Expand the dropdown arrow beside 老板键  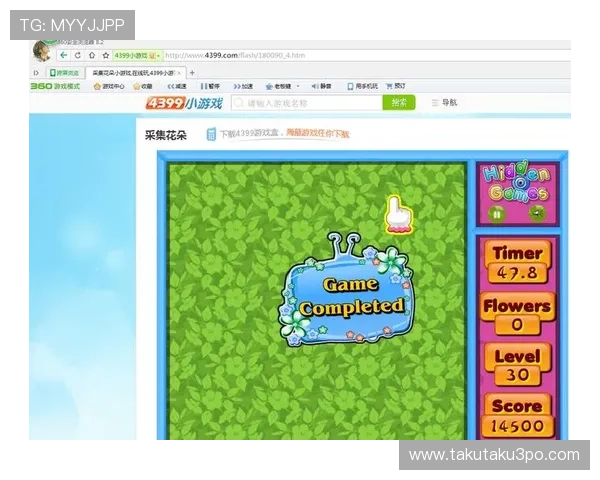(x=298, y=87)
